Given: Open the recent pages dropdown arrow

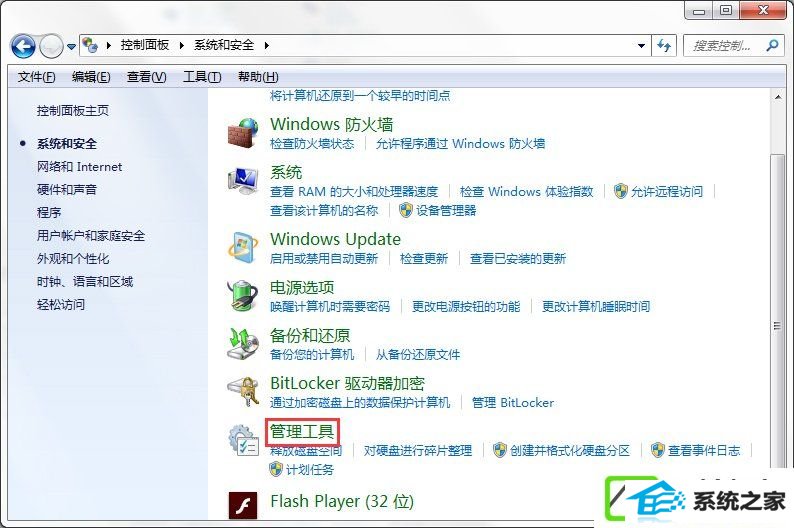Looking at the screenshot, I should coord(71,47).
